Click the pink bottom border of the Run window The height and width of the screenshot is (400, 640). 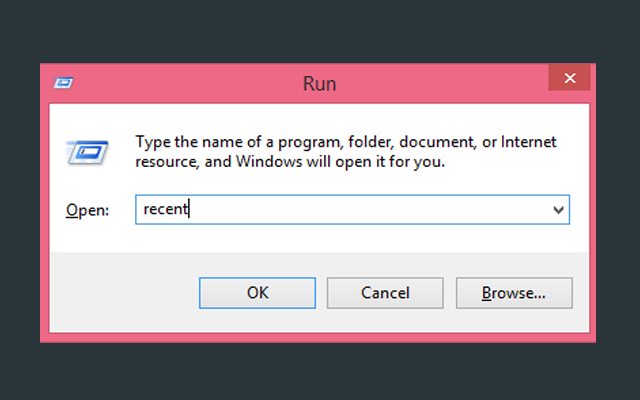[x=318, y=338]
